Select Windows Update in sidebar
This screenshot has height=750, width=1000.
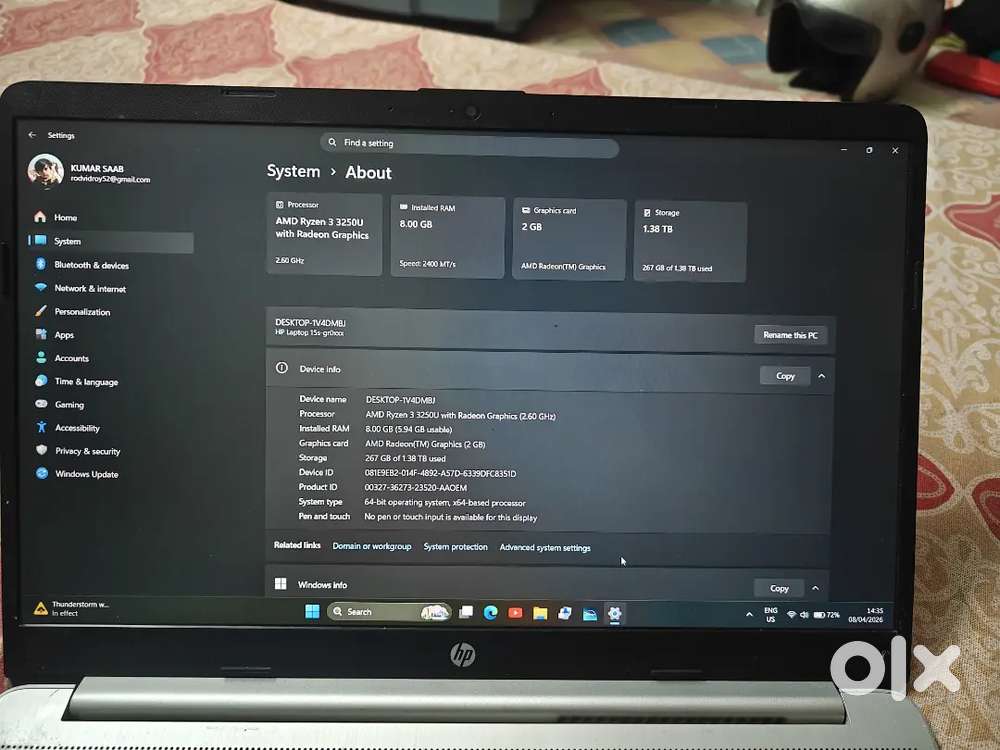click(x=86, y=474)
